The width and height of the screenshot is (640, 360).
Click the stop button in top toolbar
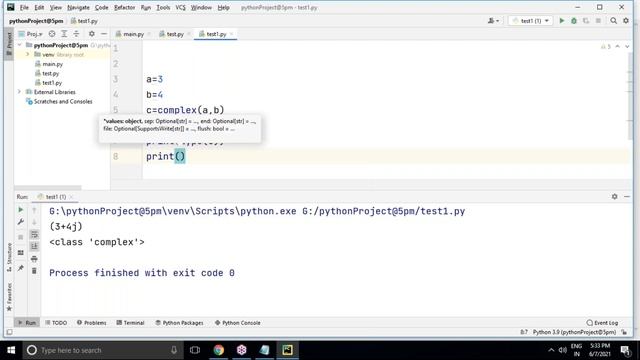click(598, 21)
